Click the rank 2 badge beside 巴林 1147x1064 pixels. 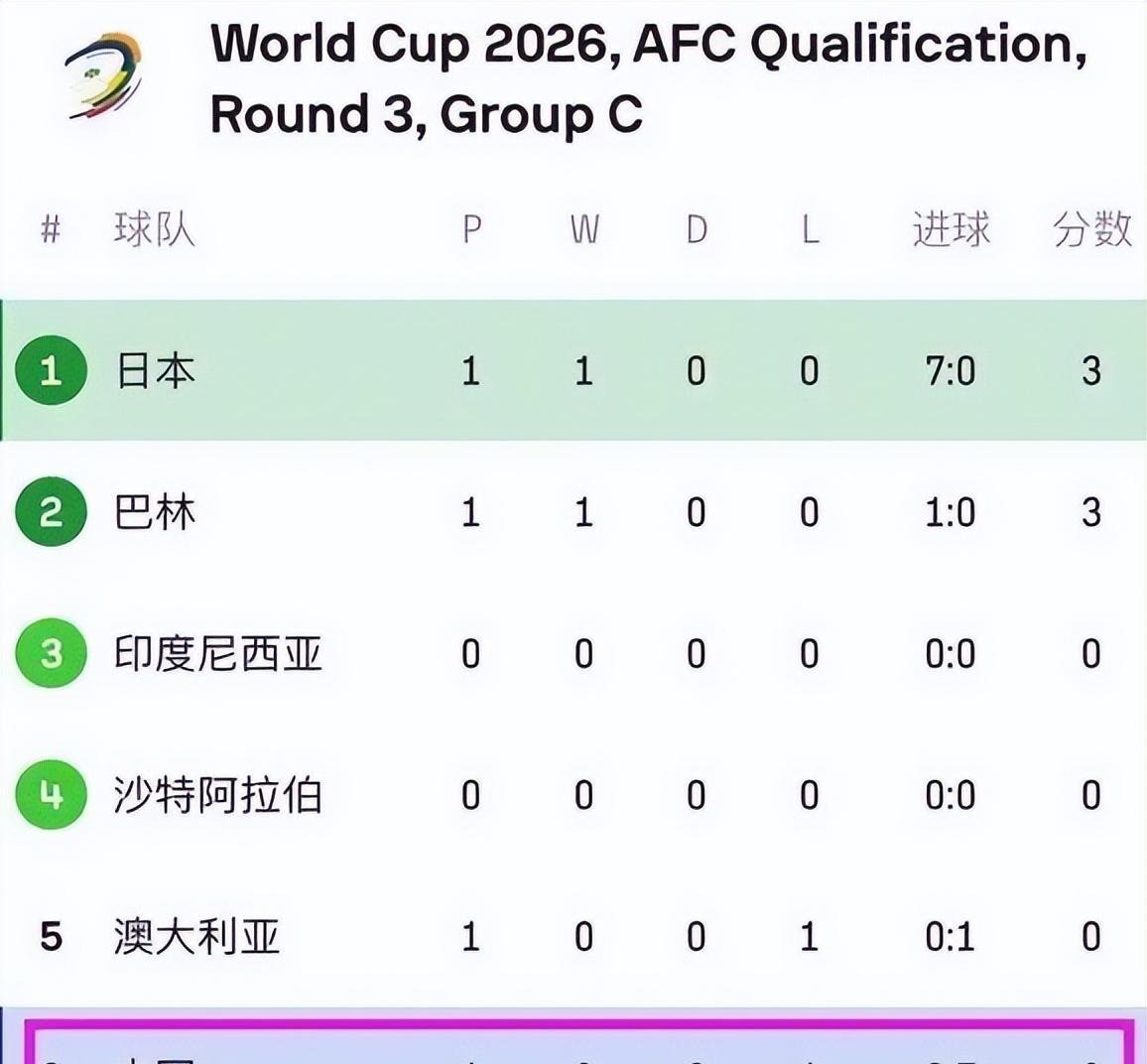(x=51, y=513)
